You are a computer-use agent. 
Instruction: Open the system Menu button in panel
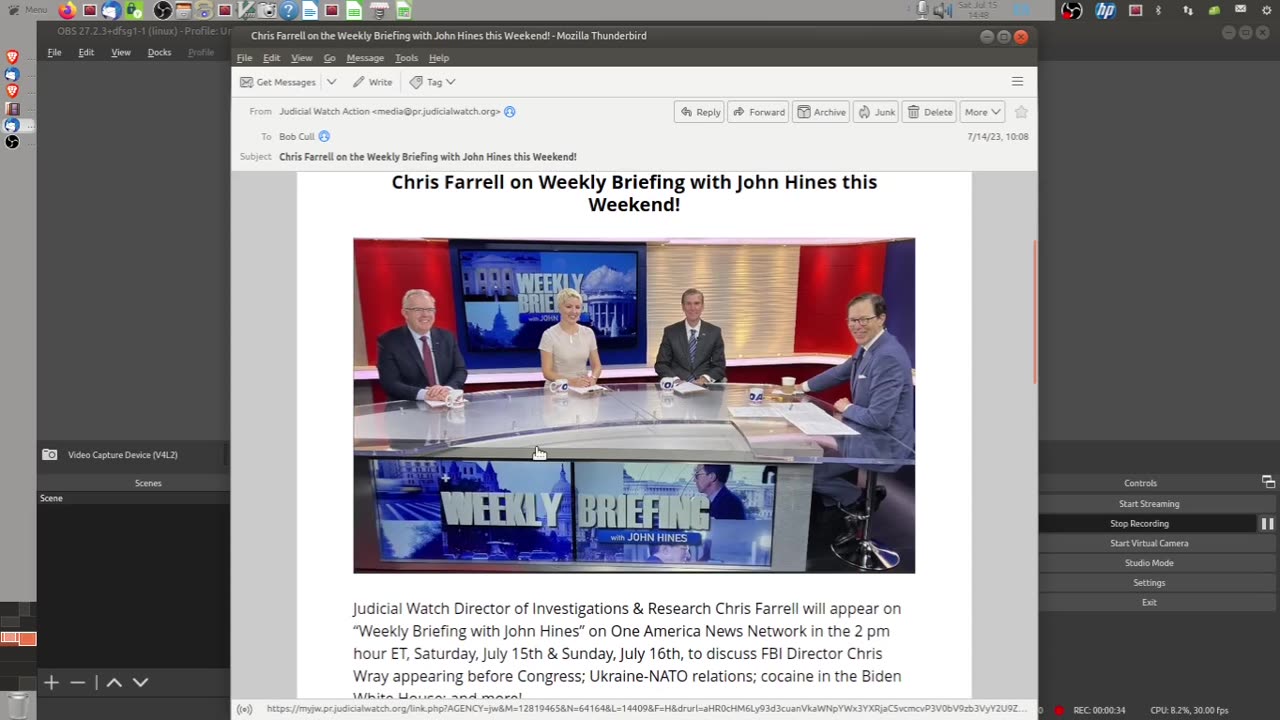(x=26, y=10)
